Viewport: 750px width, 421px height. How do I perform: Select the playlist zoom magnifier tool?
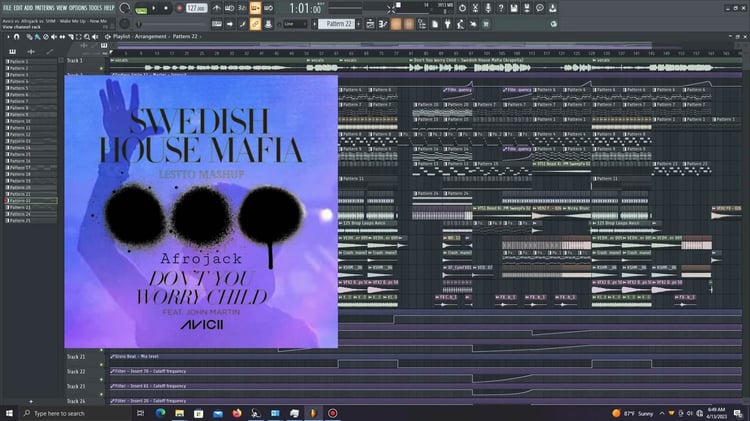87,36
